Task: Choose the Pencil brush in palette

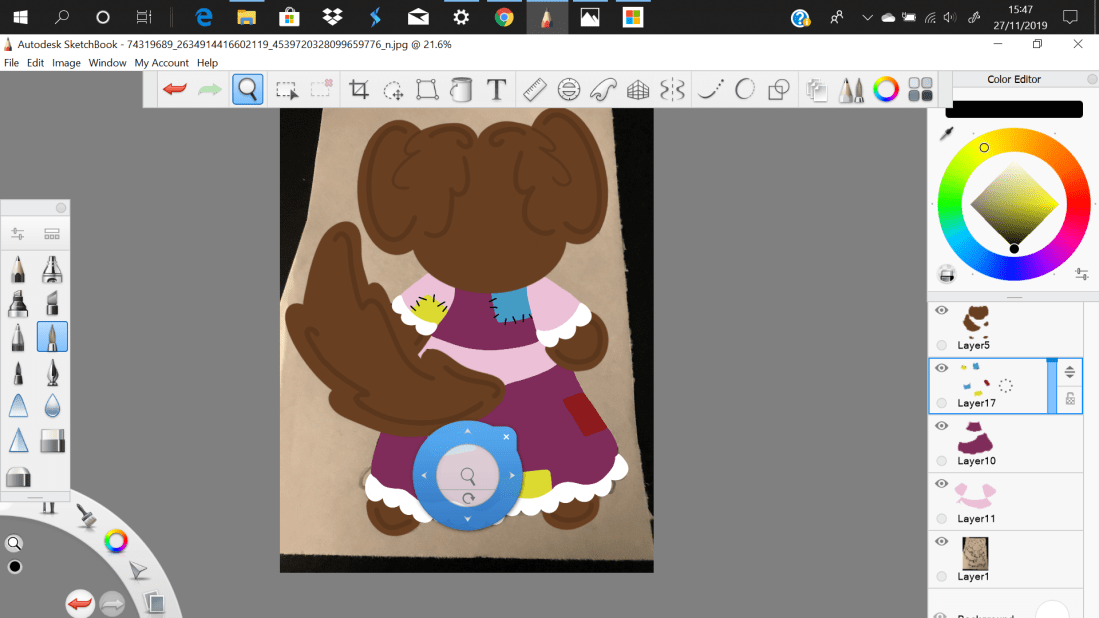Action: pos(18,270)
